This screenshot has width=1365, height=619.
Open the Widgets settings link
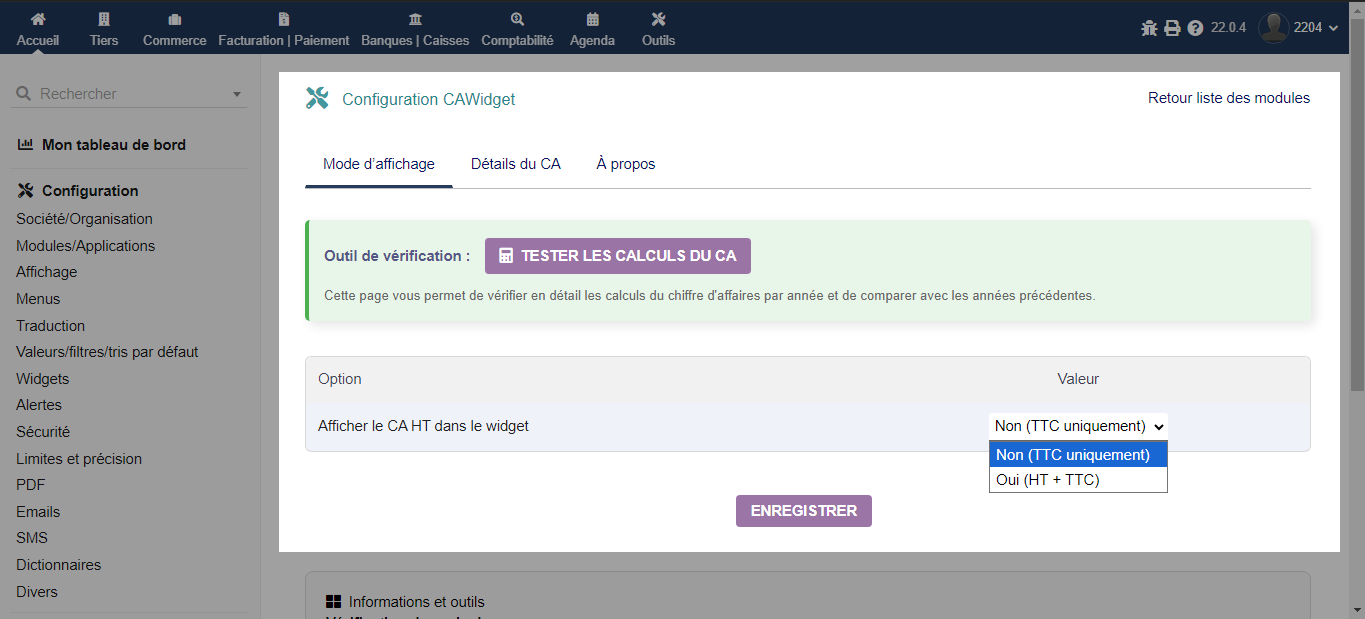pos(42,379)
